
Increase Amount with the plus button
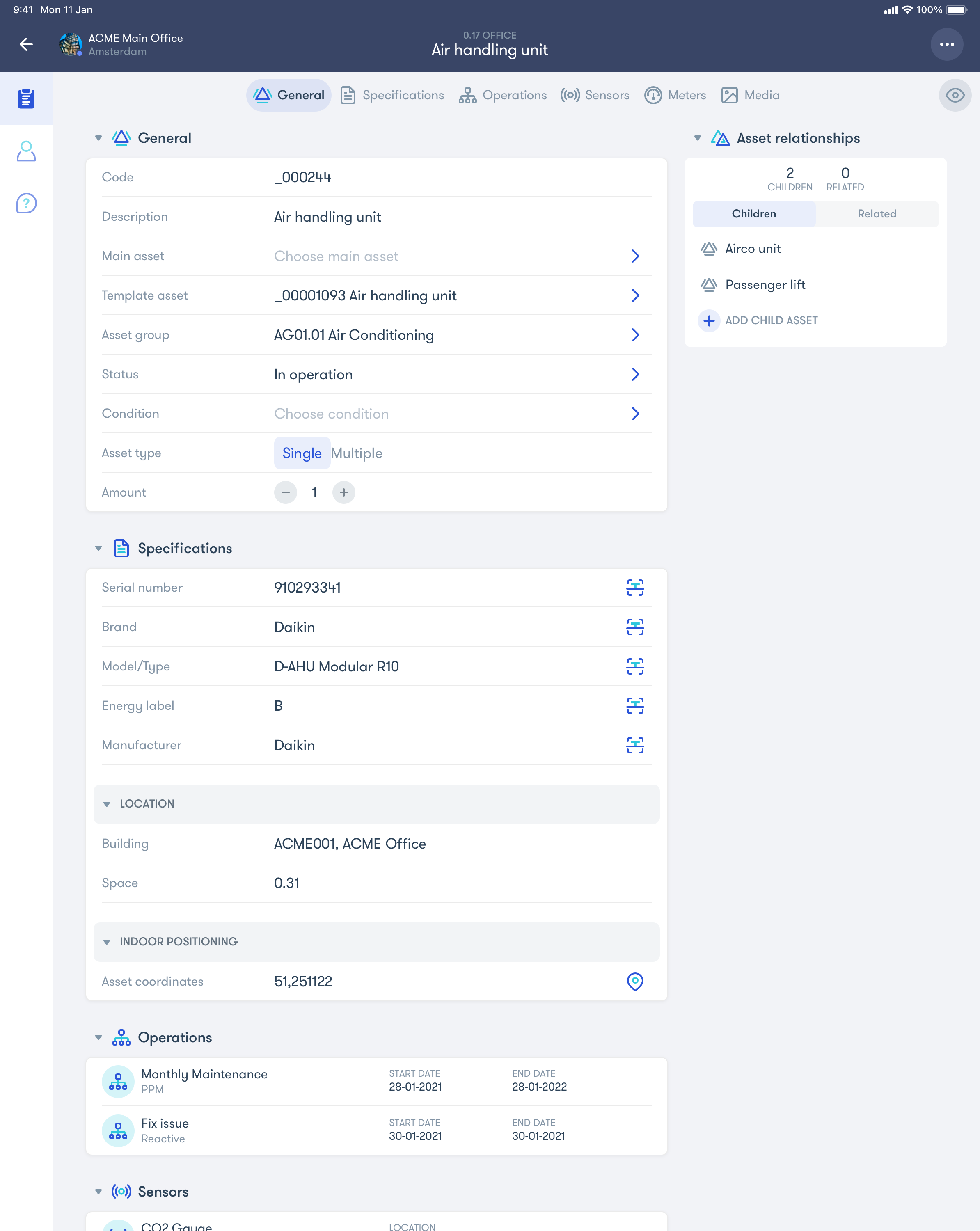(x=344, y=493)
